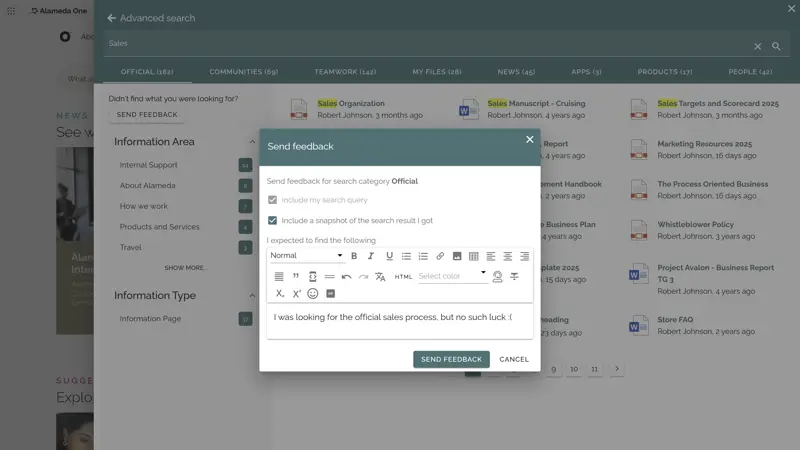Viewport: 800px width, 450px height.
Task: Switch to the Apps tab
Action: 586,72
